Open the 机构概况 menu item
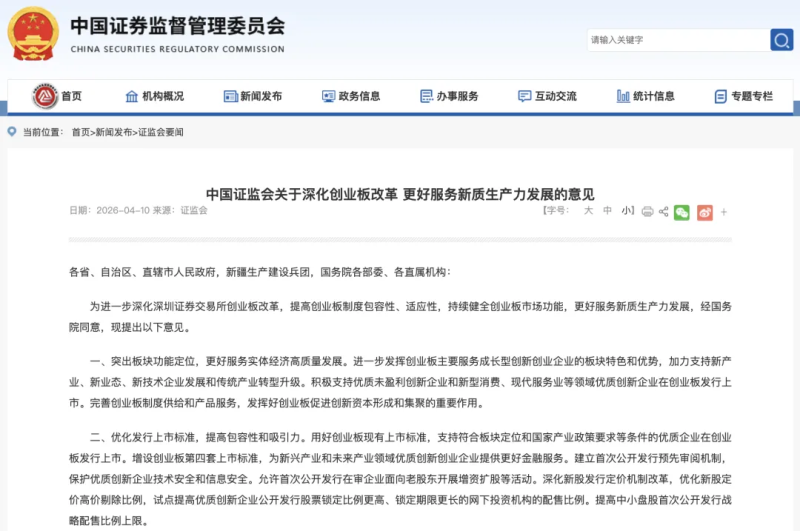 (163, 96)
